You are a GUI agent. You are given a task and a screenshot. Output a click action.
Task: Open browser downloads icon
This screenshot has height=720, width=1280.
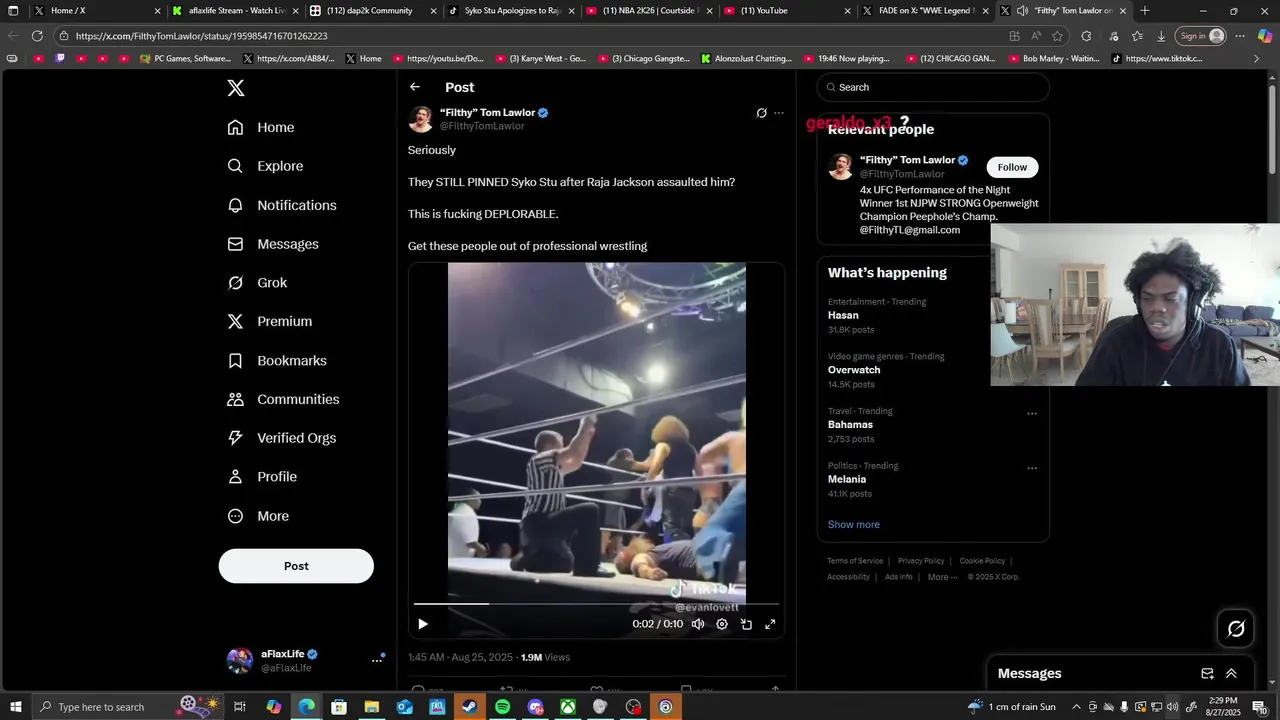pos(1161,36)
